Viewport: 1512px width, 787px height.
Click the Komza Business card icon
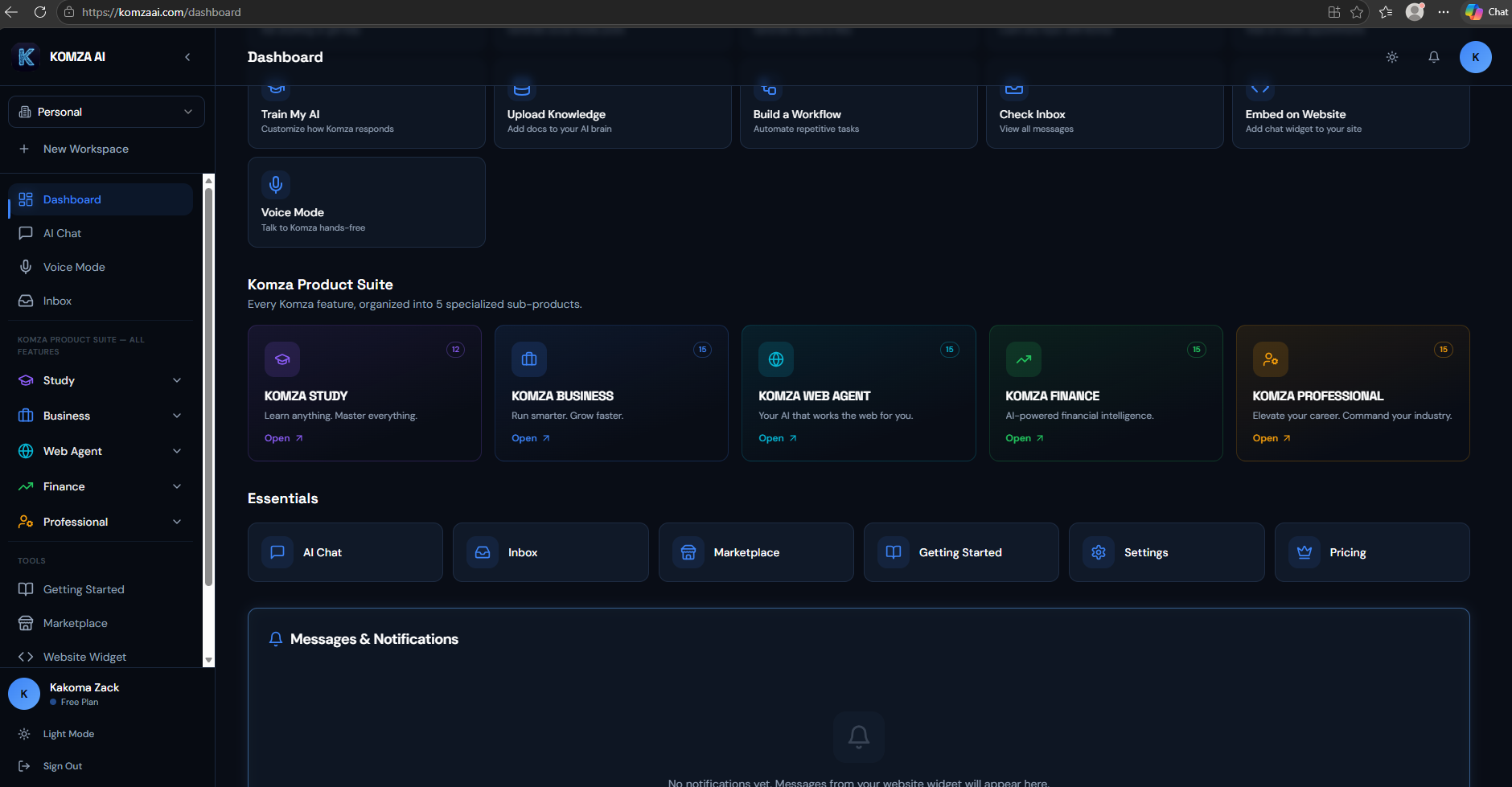click(529, 359)
